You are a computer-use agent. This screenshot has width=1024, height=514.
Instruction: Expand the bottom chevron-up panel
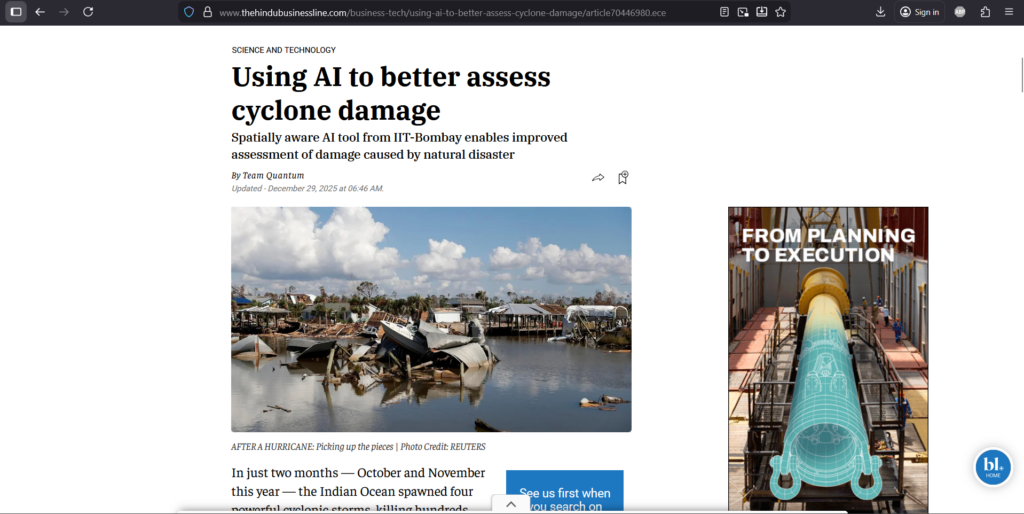511,505
